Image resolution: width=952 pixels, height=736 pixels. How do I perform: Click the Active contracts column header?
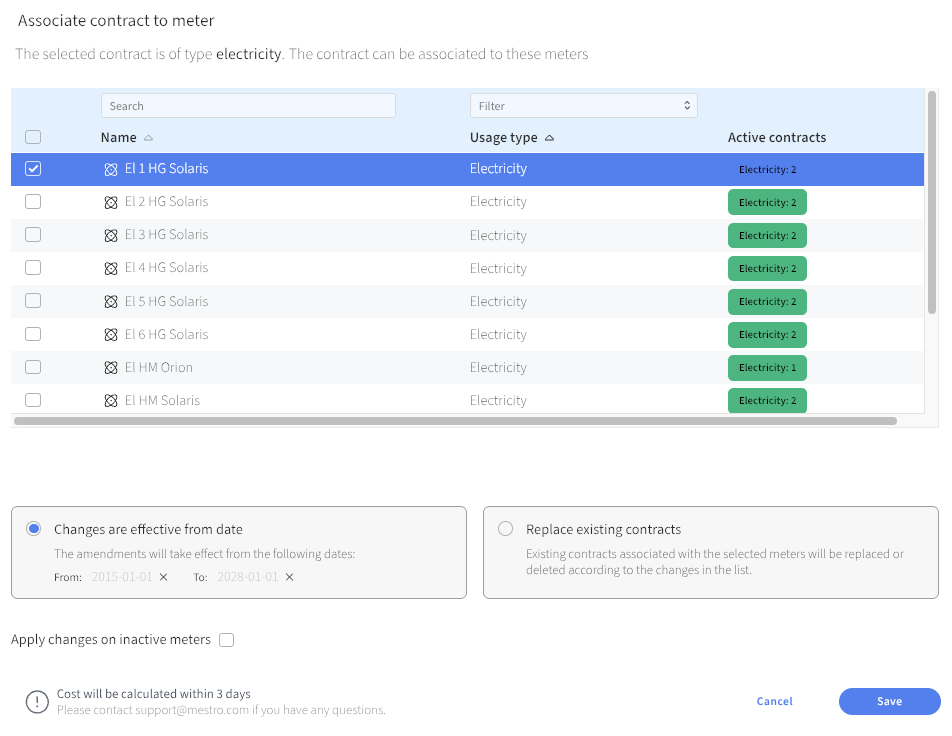pos(777,138)
